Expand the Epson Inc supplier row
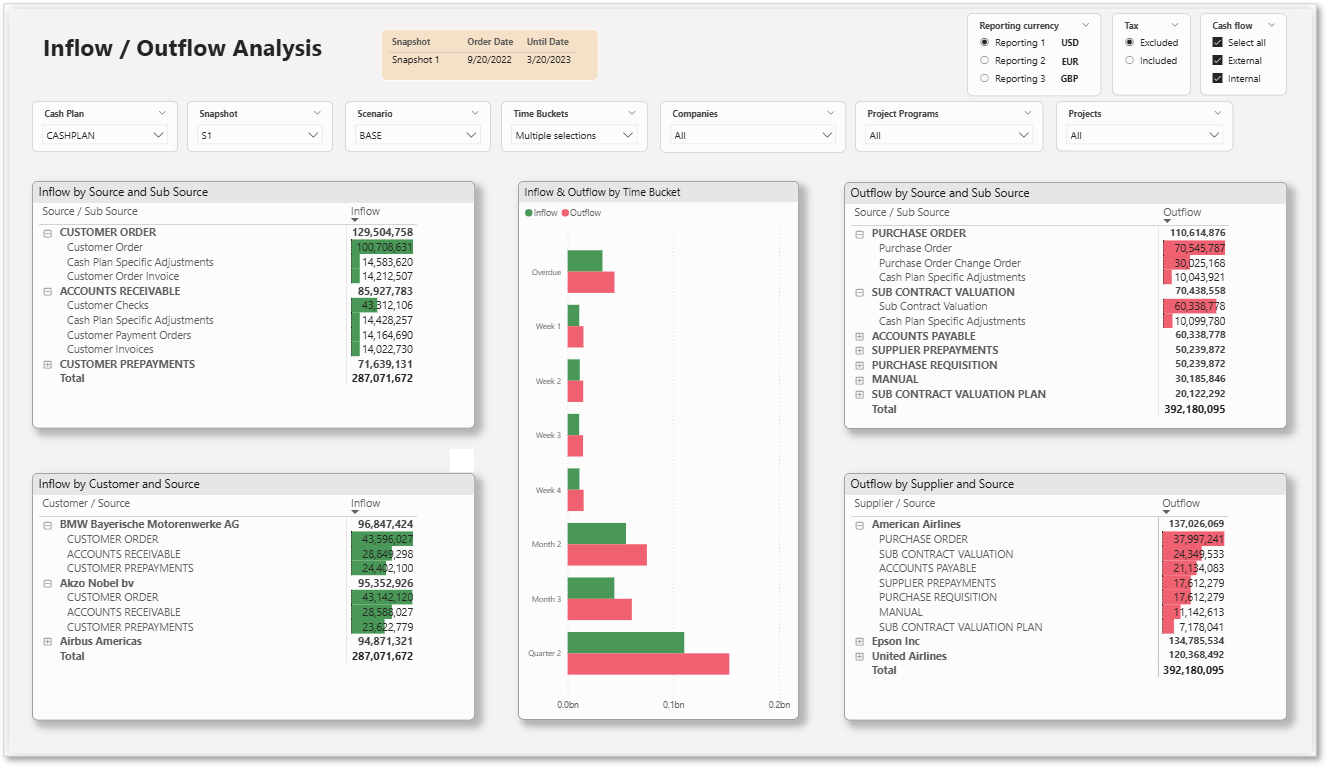Viewport: 1327px width, 767px height. tap(859, 642)
